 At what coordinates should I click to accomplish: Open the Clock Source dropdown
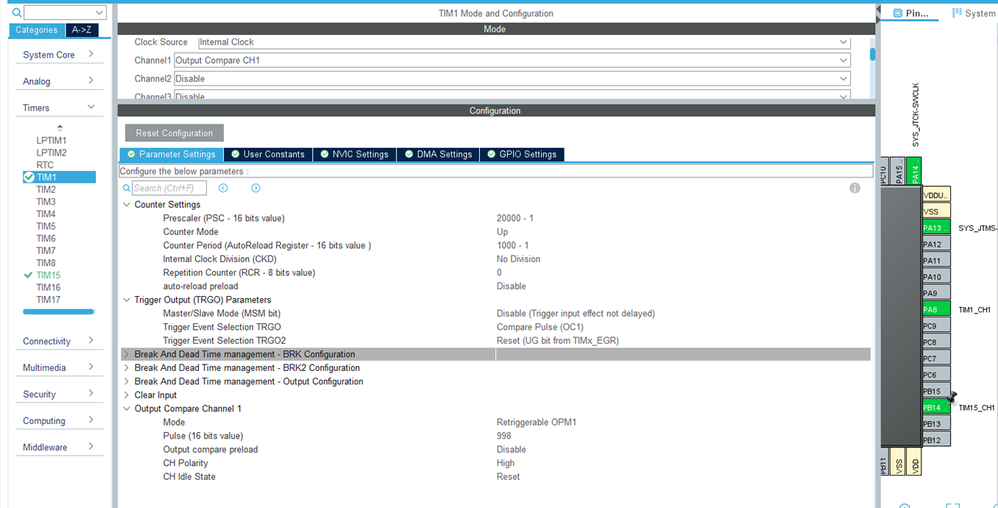pos(844,42)
